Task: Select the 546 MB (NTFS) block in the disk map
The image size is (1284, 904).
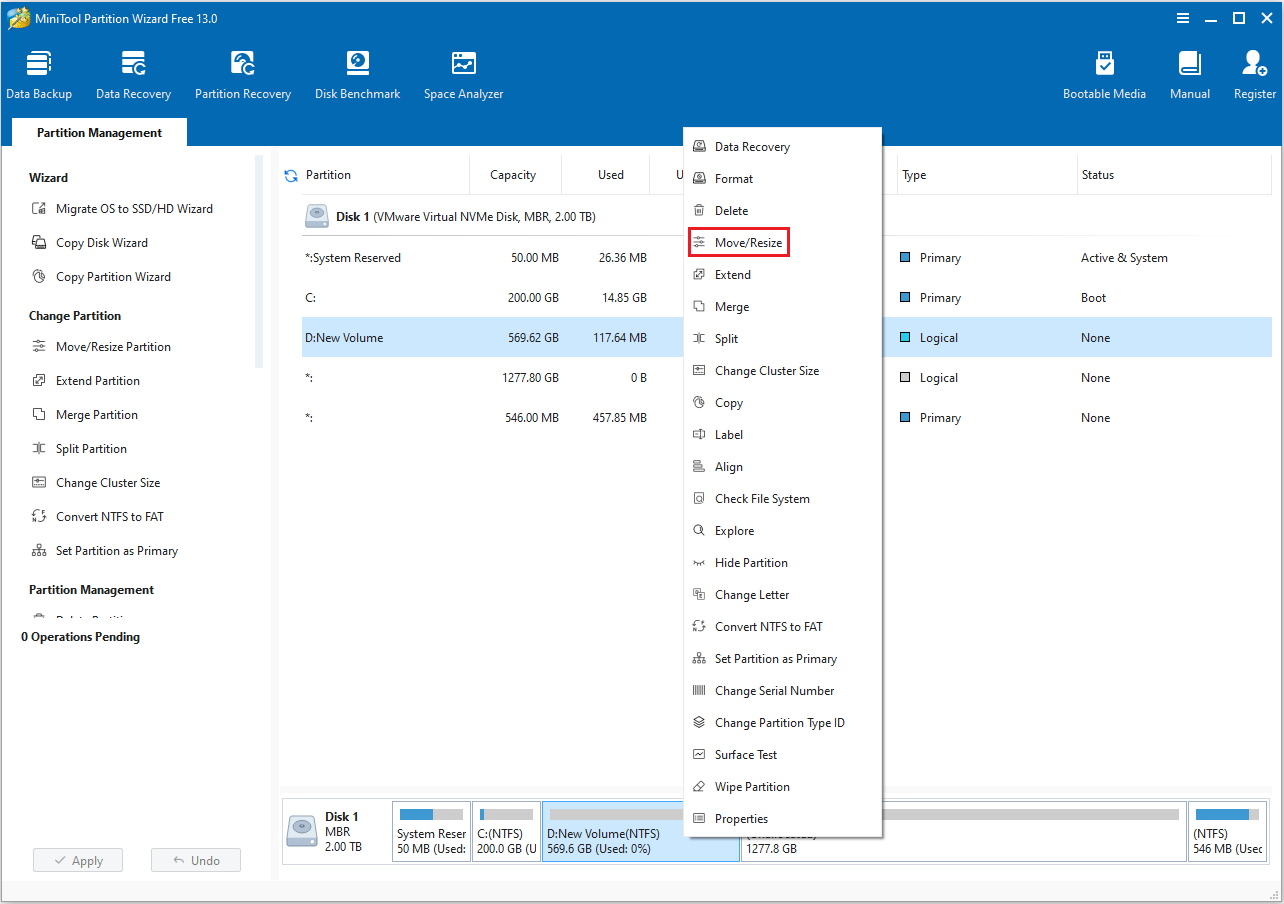Action: click(1229, 832)
